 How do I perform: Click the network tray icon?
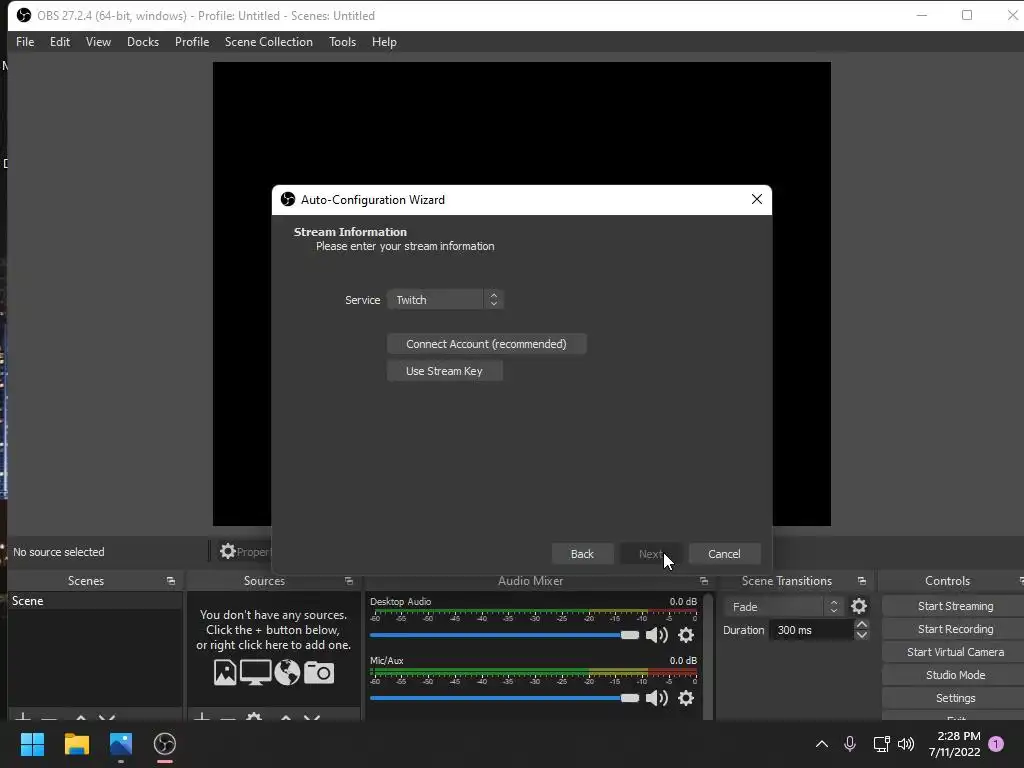[881, 744]
